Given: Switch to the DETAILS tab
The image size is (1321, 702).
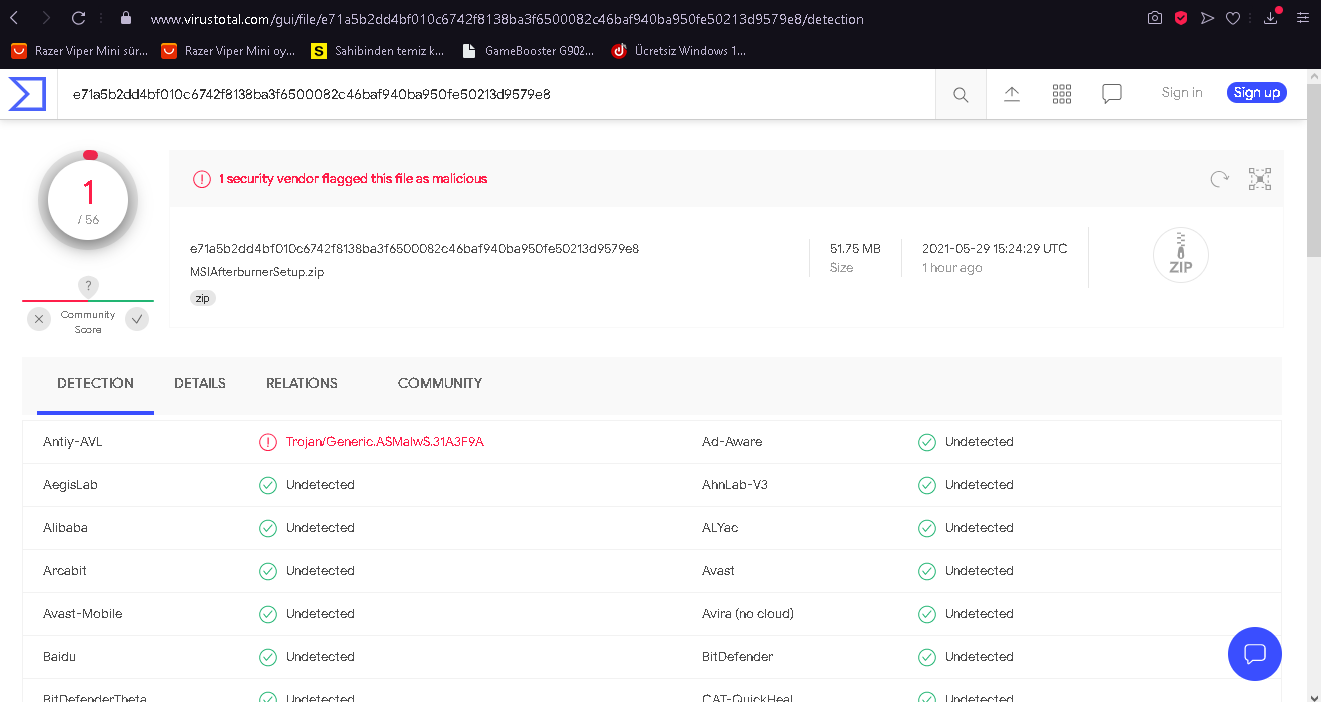Looking at the screenshot, I should [x=200, y=383].
